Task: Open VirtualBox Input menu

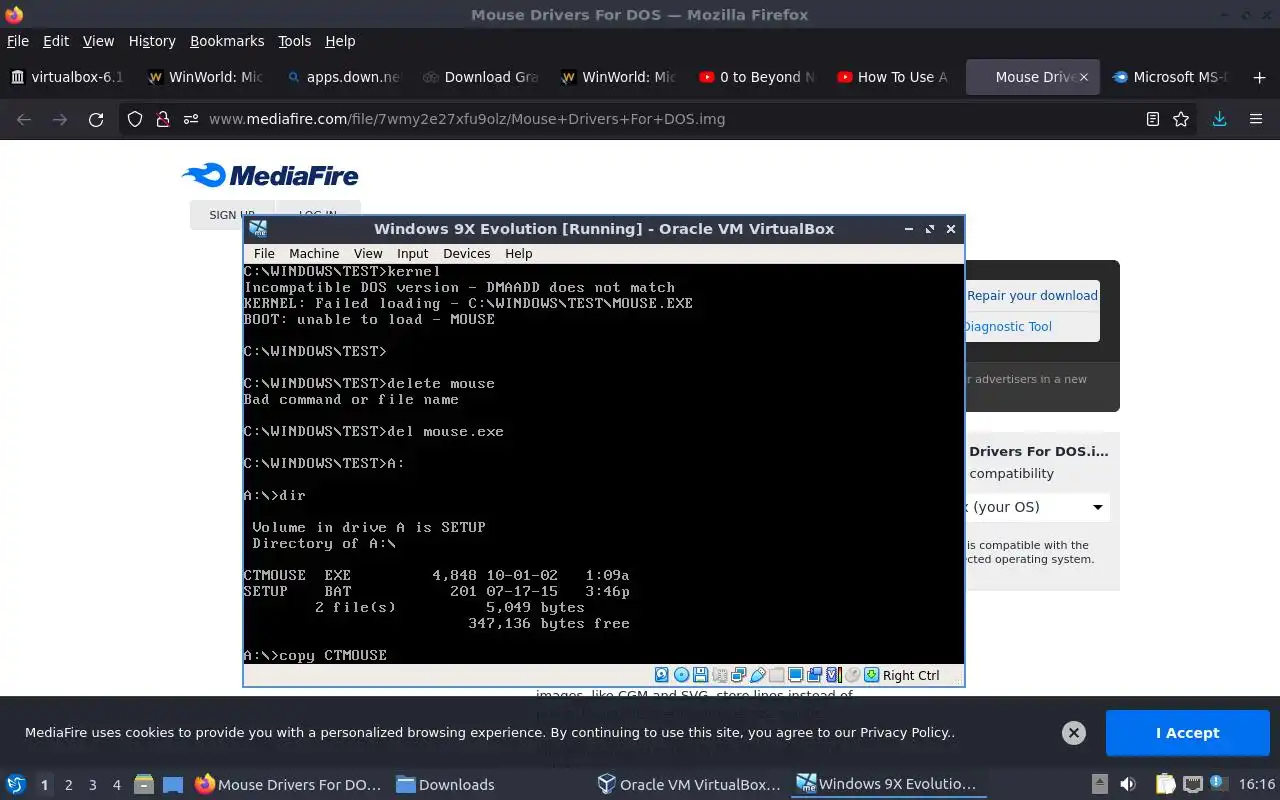Action: coord(412,253)
